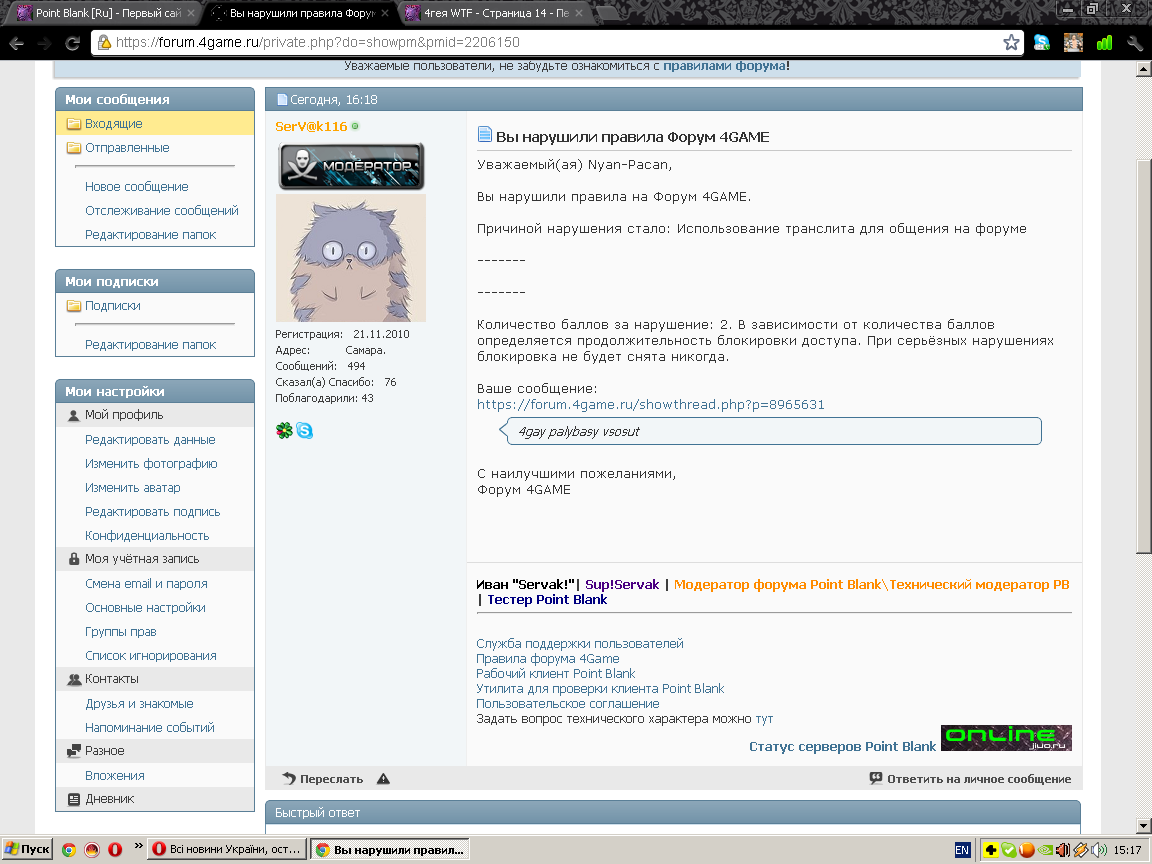The height and width of the screenshot is (864, 1152).
Task: Expand hidden quick launch items chevron
Action: pos(139,846)
